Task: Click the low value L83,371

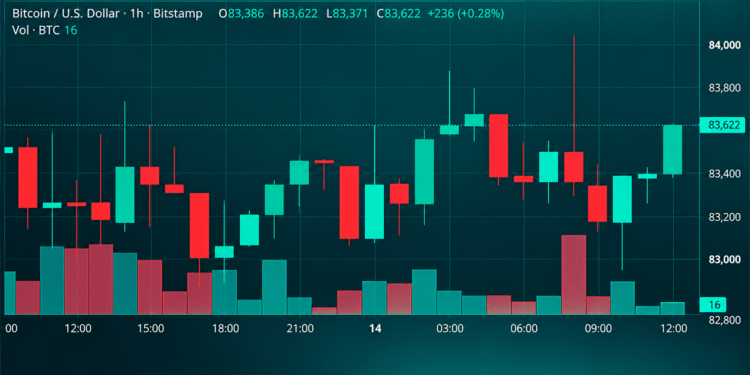Action: 347,13
